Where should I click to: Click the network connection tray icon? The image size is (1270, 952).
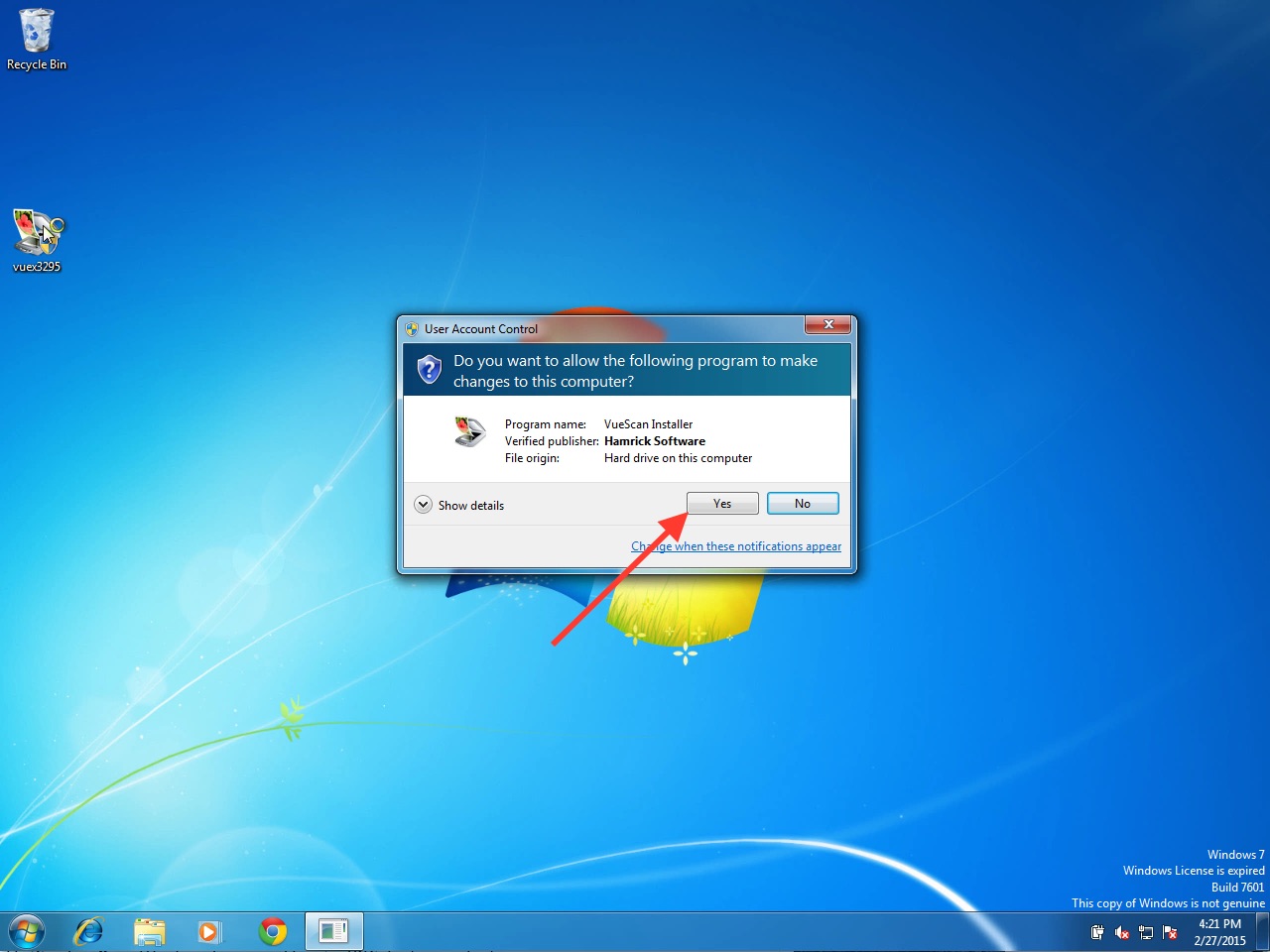(x=1146, y=932)
